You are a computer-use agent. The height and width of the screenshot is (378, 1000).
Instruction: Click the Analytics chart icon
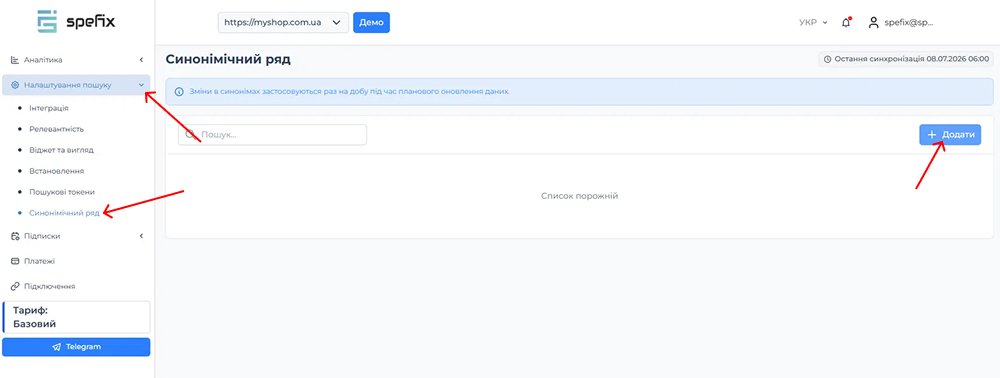(15, 60)
